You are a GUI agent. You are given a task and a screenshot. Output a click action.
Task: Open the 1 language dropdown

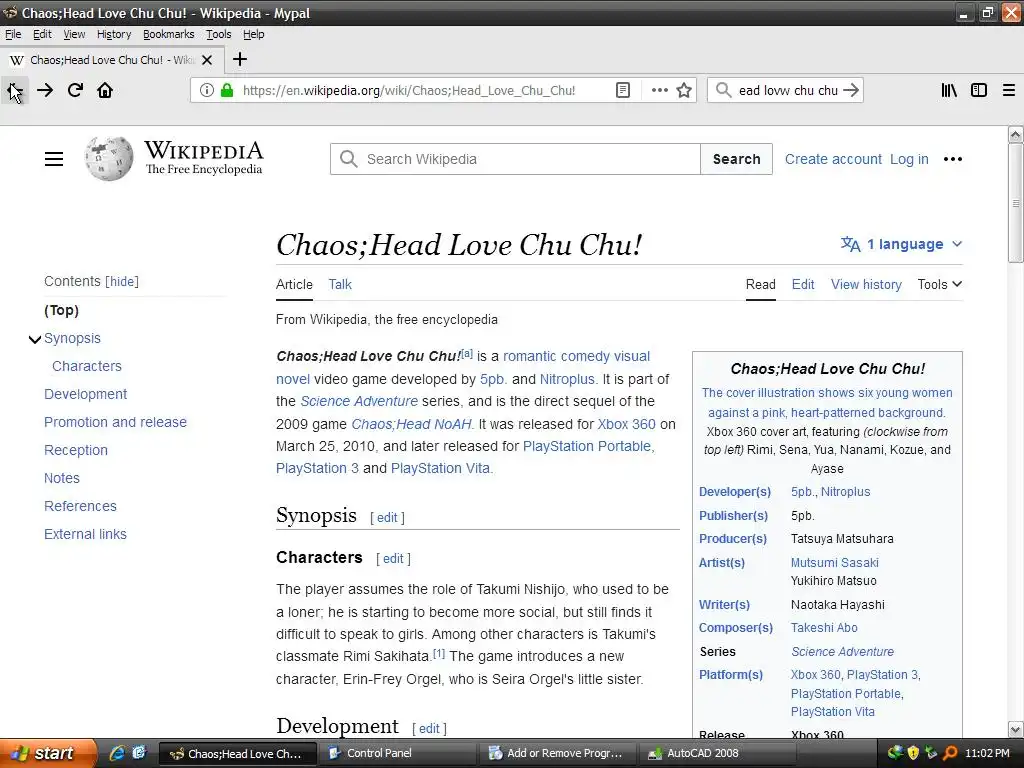(x=902, y=244)
